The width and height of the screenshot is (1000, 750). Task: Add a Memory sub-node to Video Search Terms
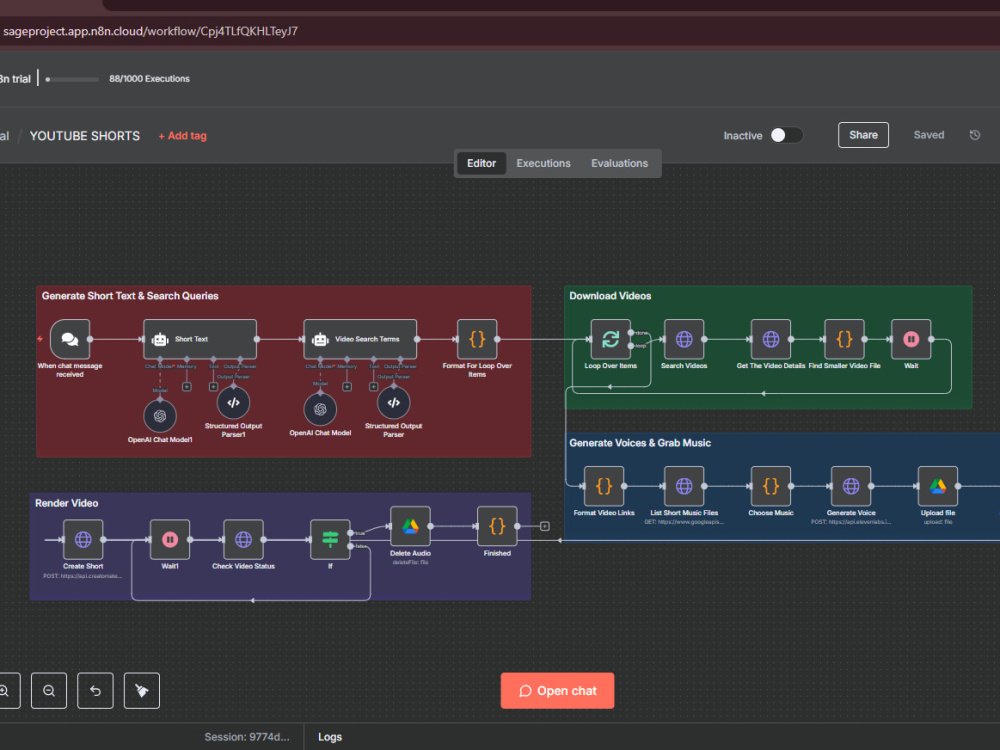pos(347,386)
